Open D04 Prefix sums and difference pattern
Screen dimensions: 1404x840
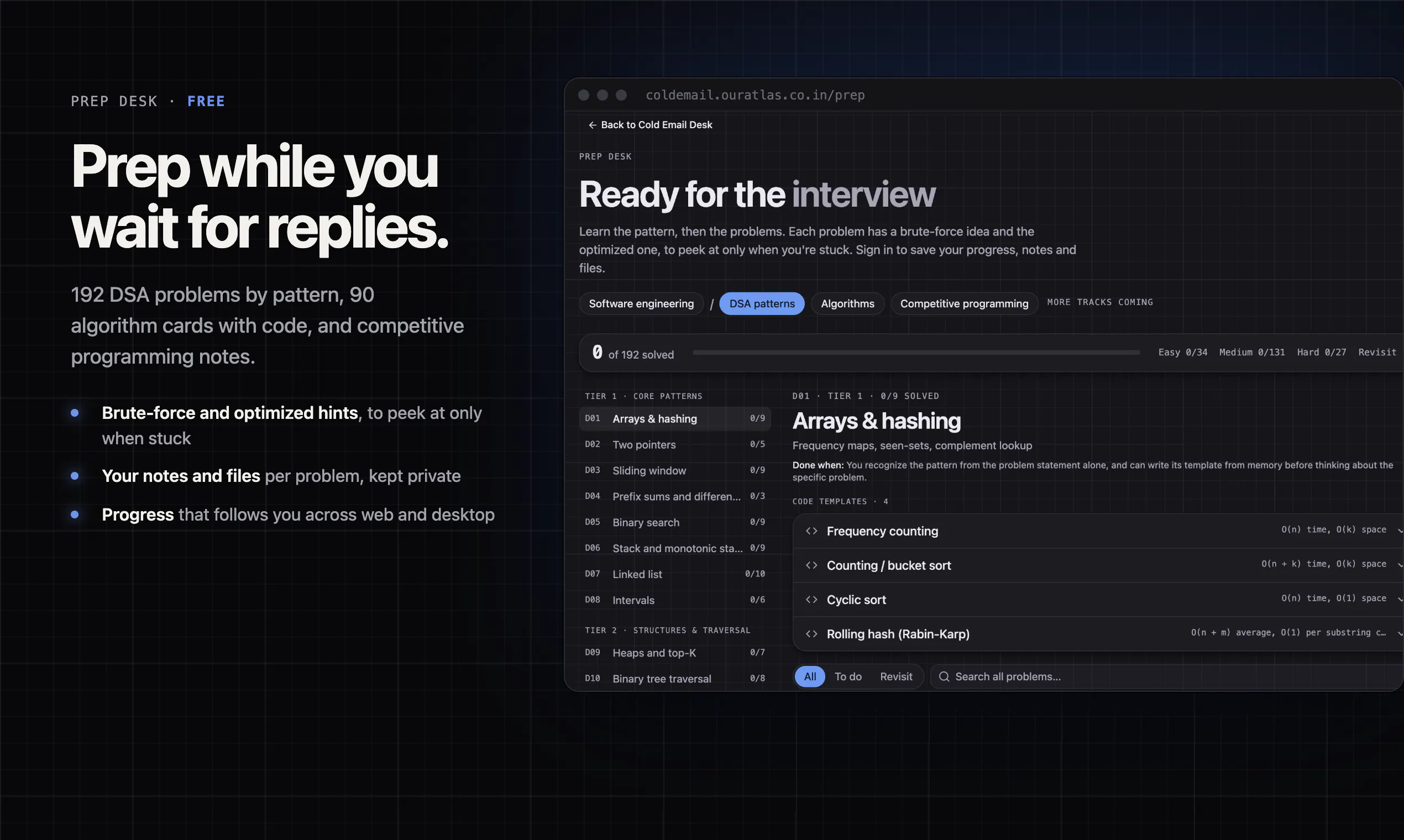coord(675,496)
